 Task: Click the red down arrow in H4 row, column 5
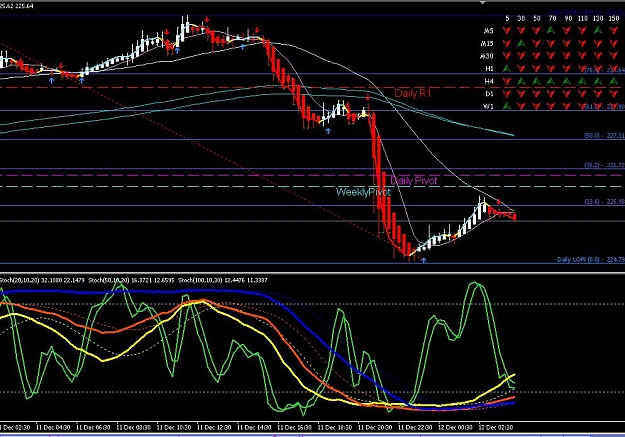507,81
